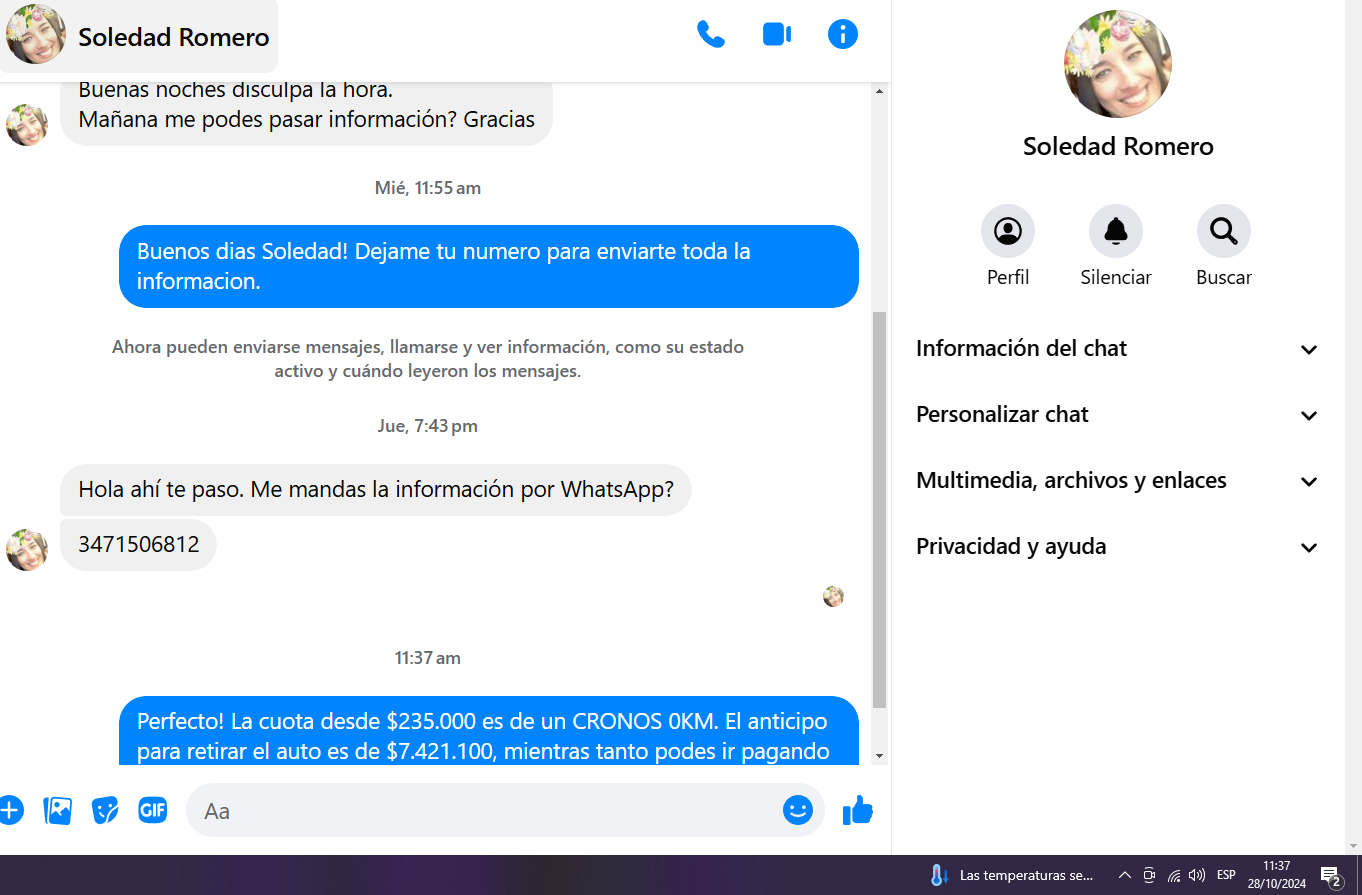
Task: Toggle the conversation info panel icon
Action: pyautogui.click(x=842, y=35)
